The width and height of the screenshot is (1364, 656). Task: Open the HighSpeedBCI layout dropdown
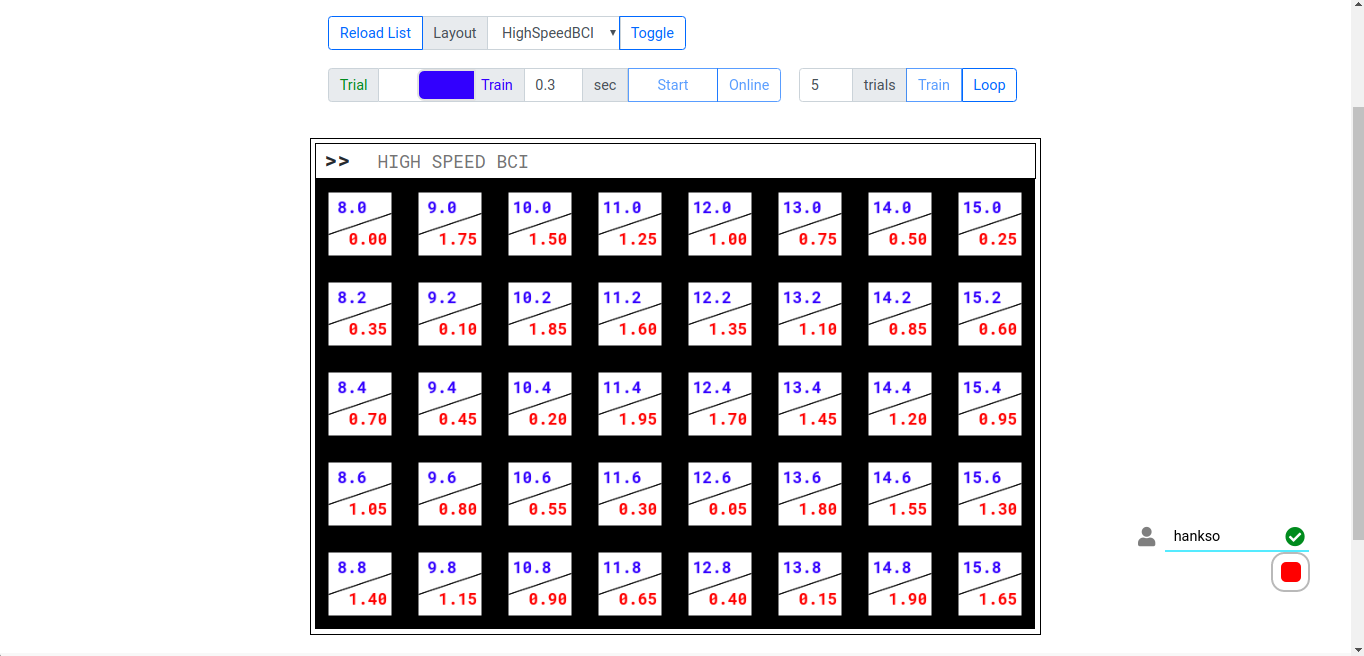tap(553, 33)
